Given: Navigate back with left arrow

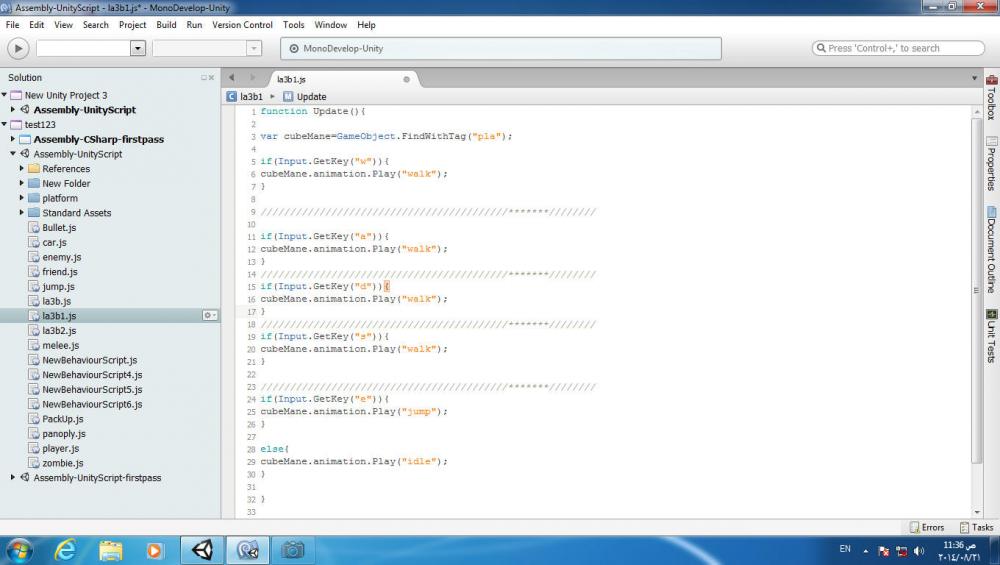Looking at the screenshot, I should (232, 78).
